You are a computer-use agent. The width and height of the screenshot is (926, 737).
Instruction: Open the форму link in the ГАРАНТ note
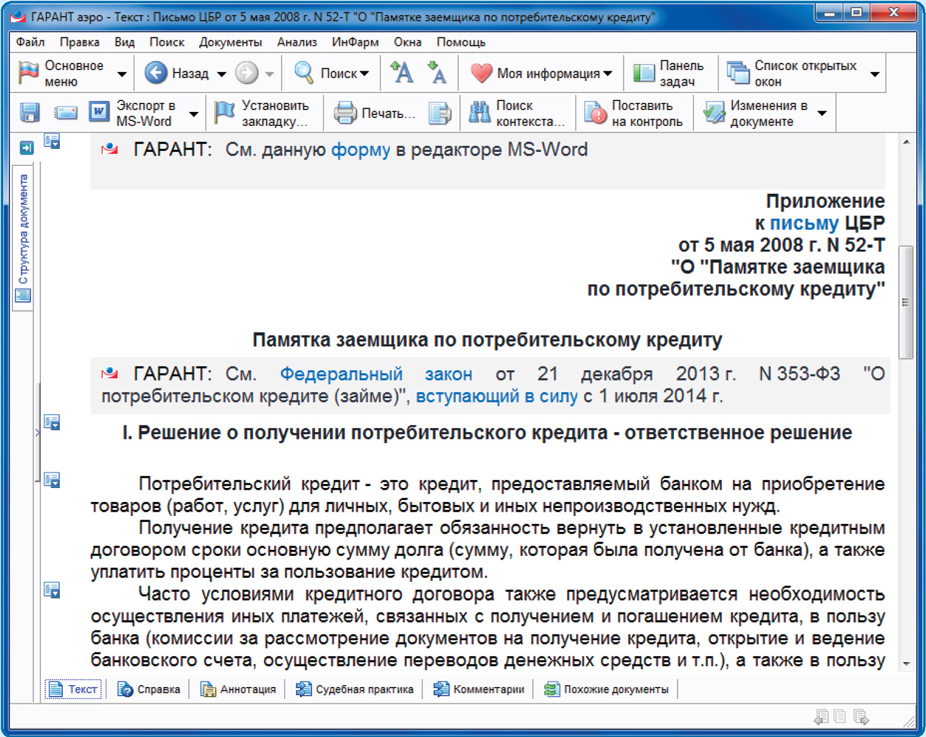pyautogui.click(x=361, y=149)
